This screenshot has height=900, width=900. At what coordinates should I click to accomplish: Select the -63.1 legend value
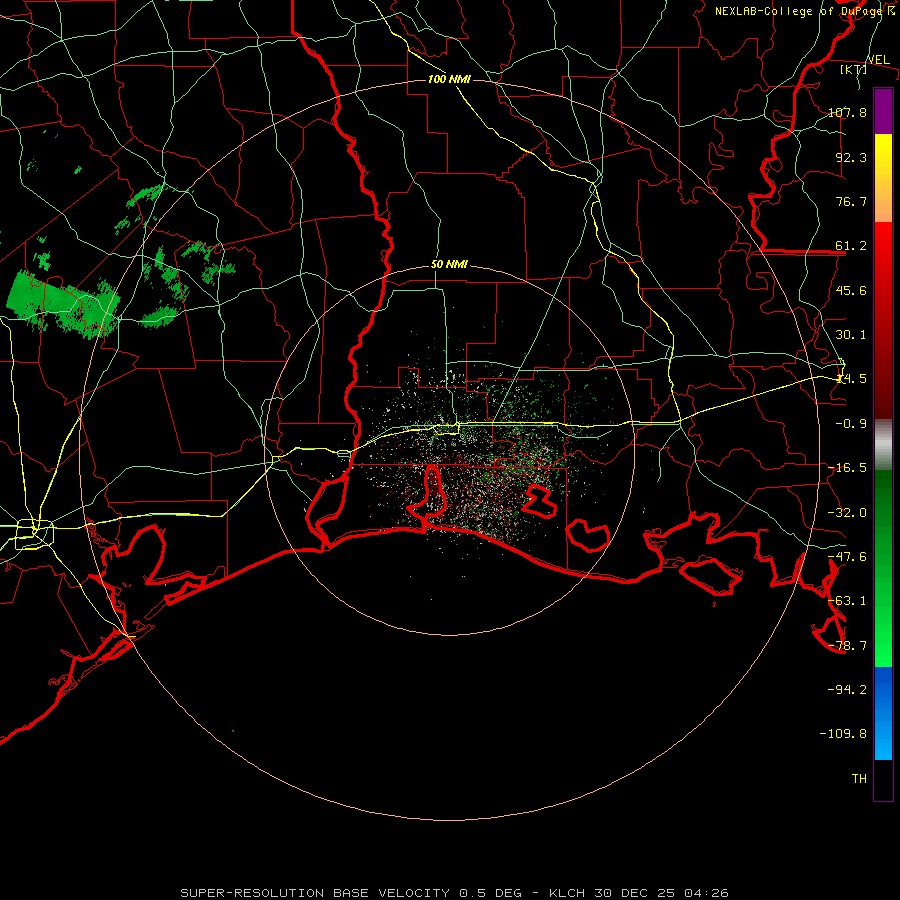(x=847, y=601)
